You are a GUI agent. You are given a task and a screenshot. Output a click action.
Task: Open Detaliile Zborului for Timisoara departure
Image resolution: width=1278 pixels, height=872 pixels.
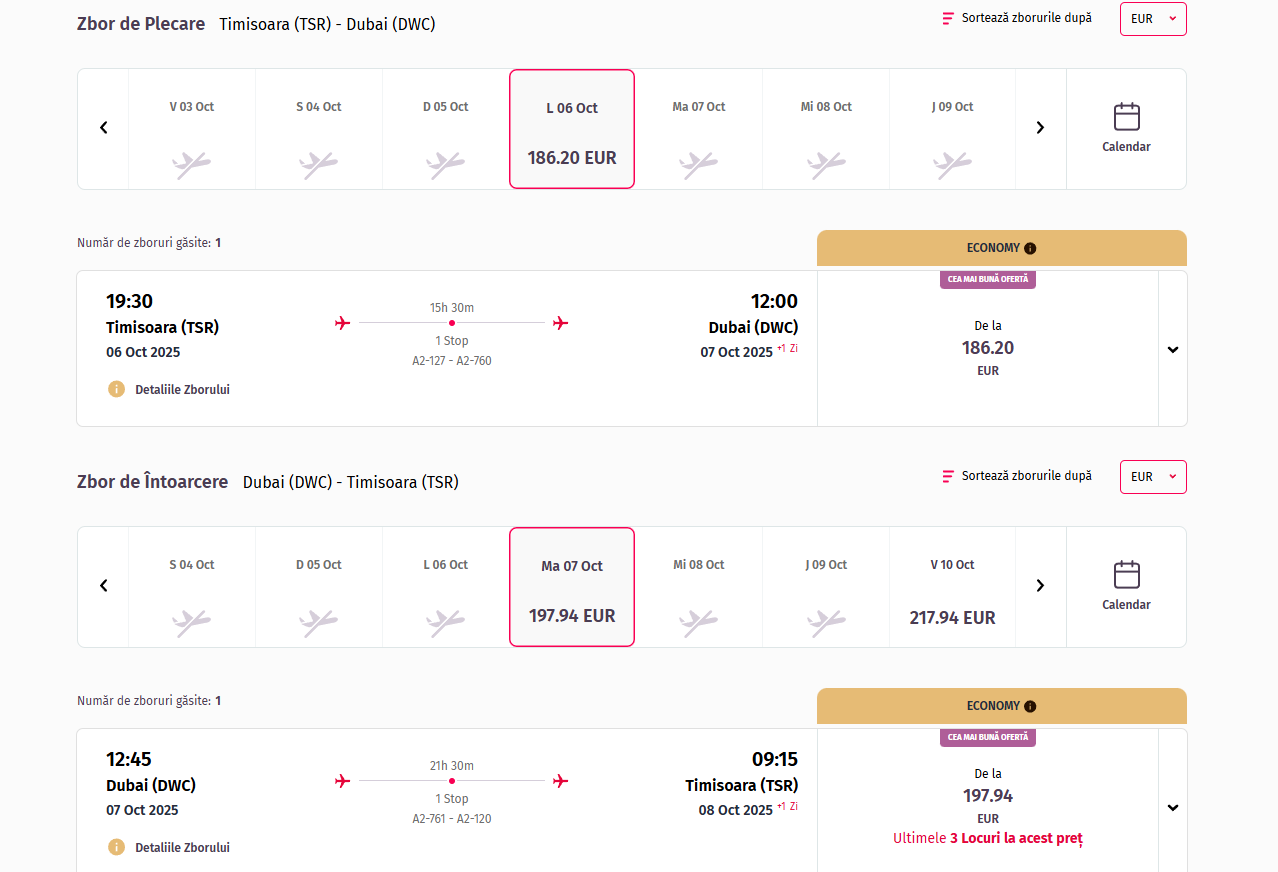tap(181, 390)
